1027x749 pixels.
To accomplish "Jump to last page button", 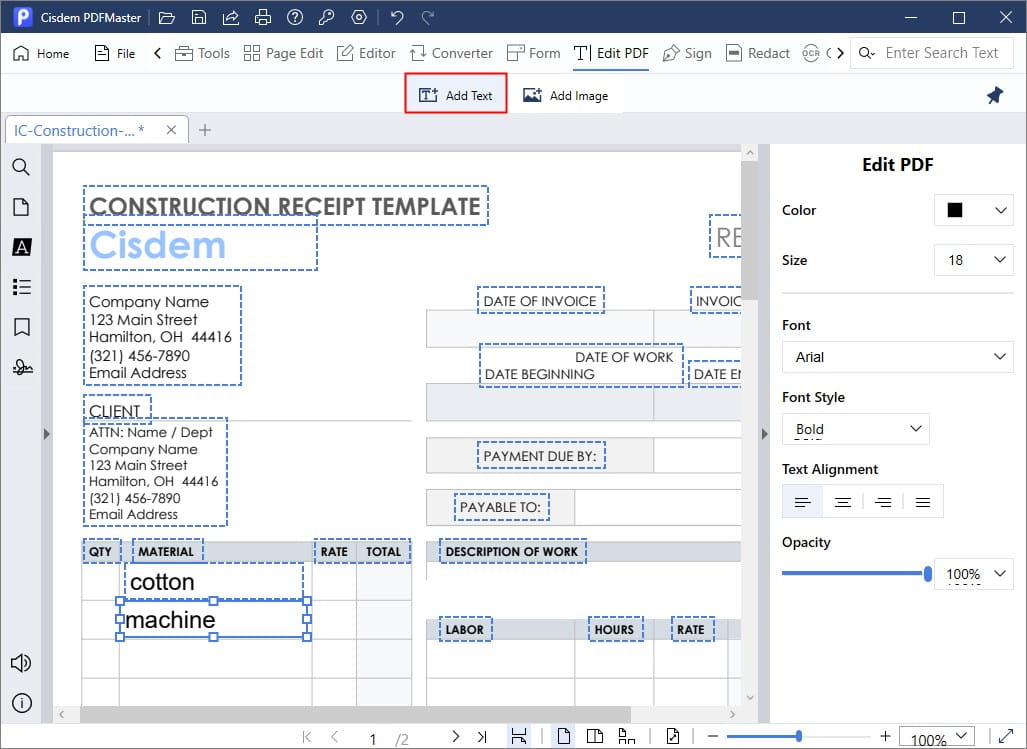I will point(482,737).
